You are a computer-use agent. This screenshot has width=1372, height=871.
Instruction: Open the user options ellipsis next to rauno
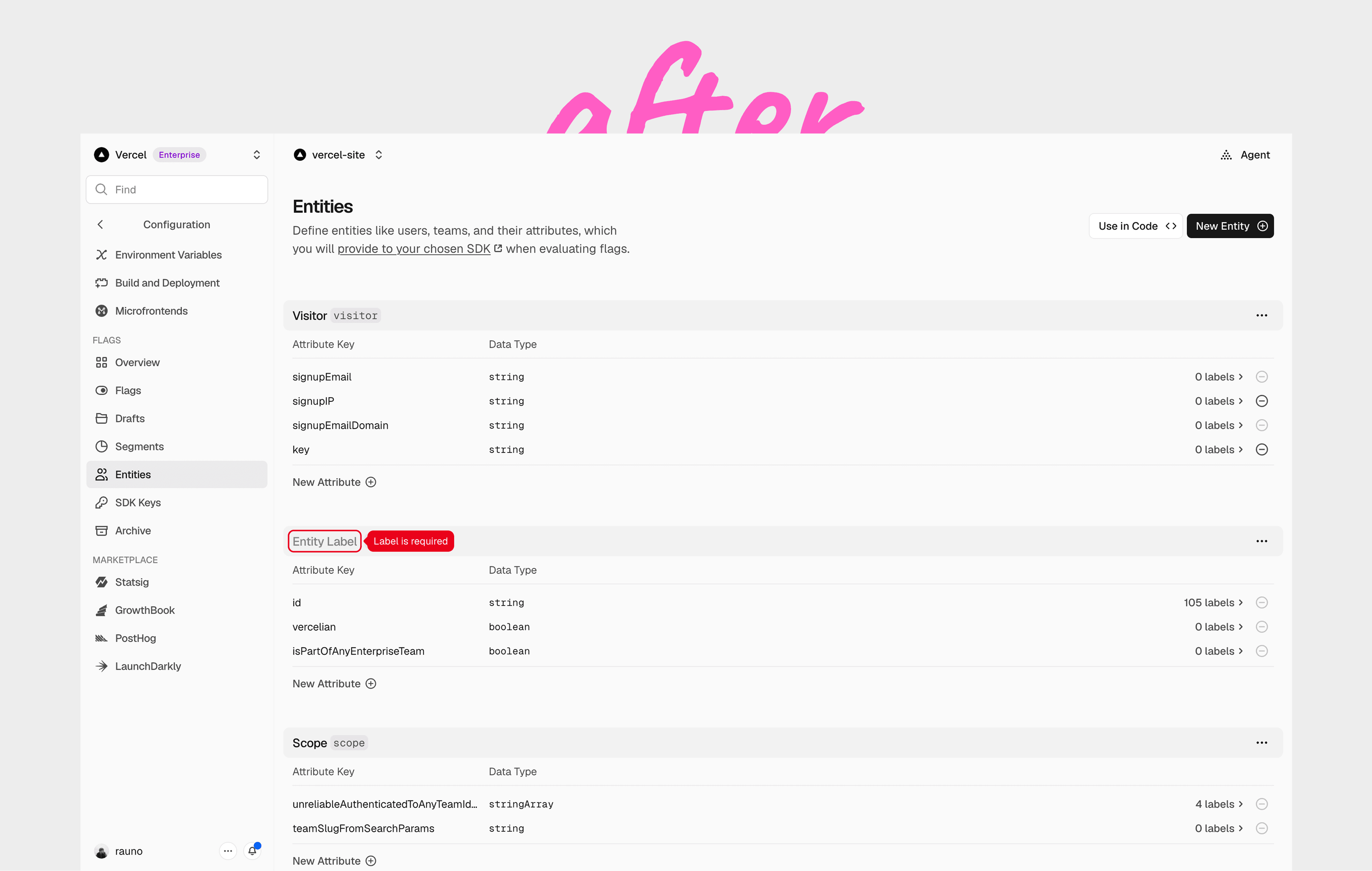[x=228, y=851]
